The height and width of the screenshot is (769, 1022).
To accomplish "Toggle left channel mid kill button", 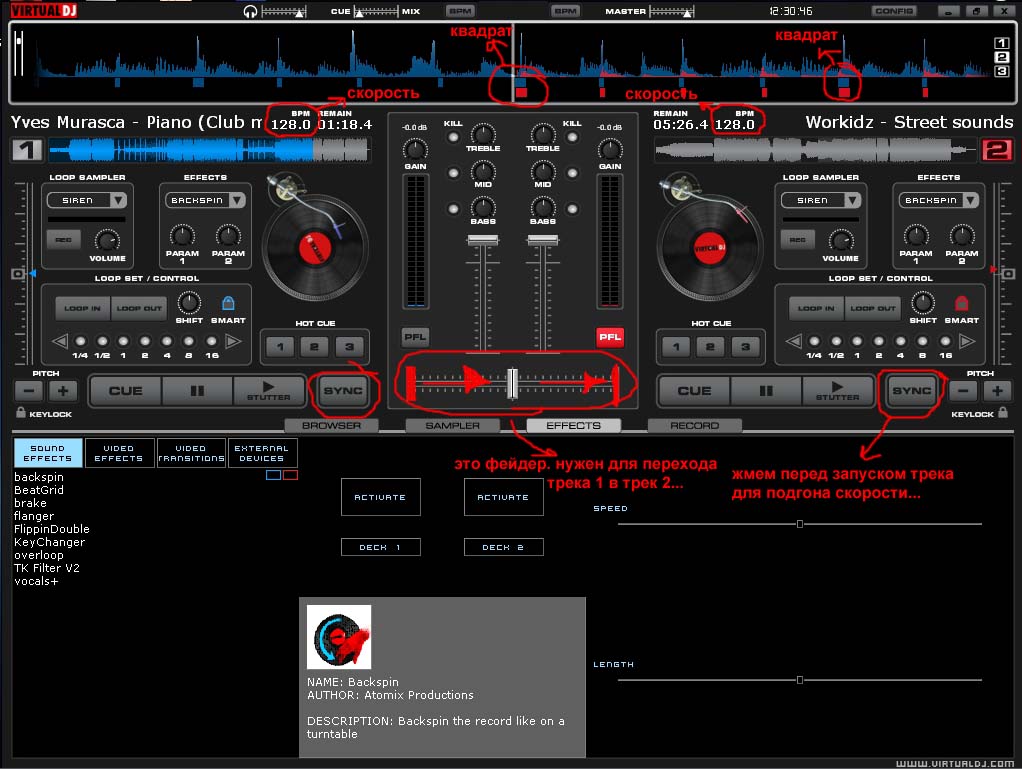I will [453, 173].
